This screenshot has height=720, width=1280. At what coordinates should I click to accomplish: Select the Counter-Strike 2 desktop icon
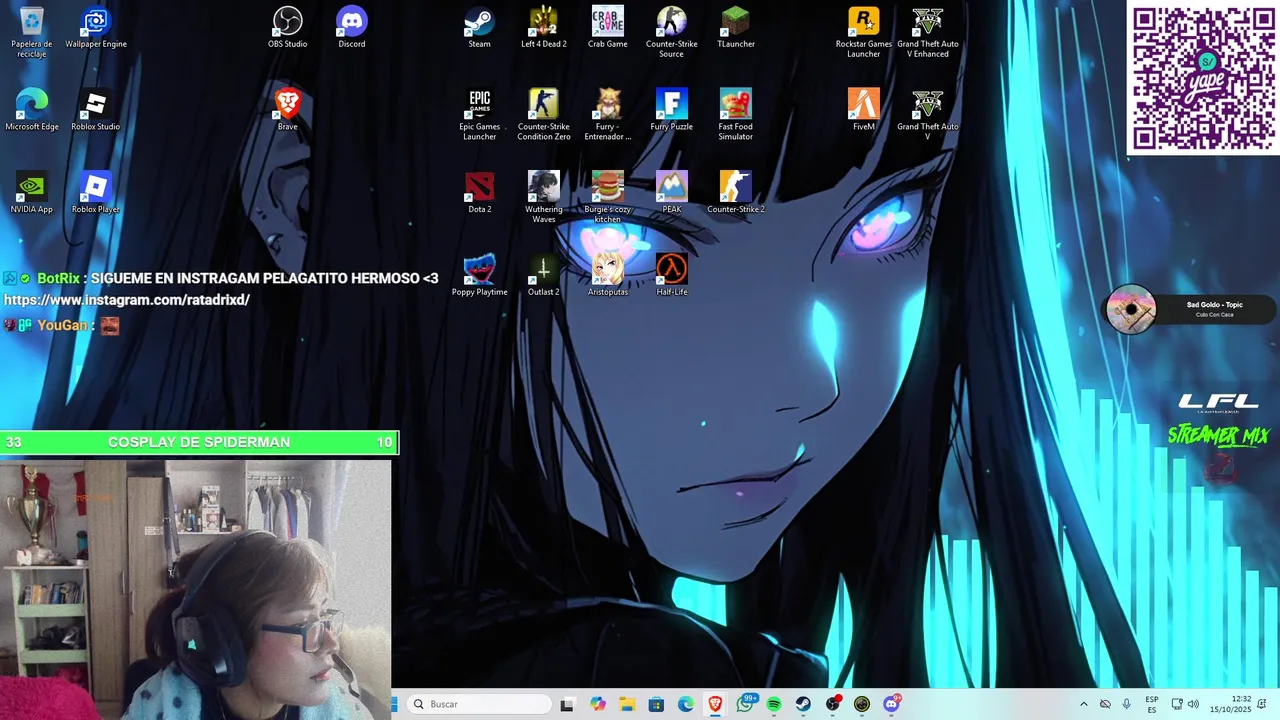coord(736,193)
